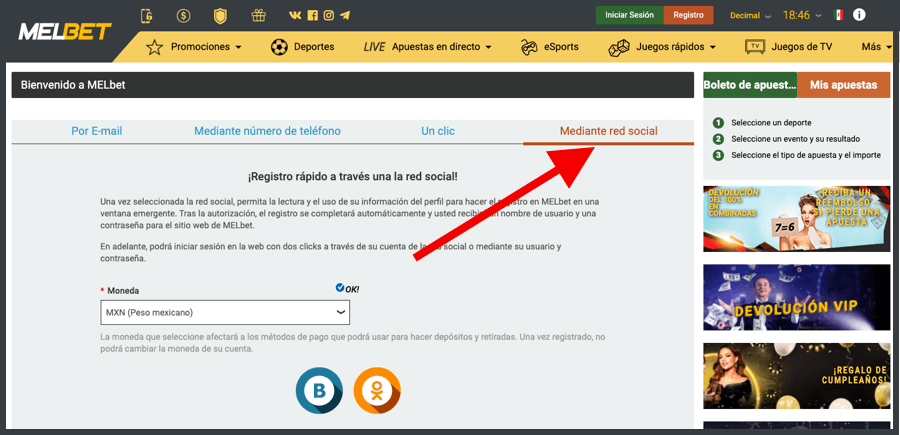Open the Devolución VIP promo banner
The height and width of the screenshot is (435, 900).
pyautogui.click(x=796, y=297)
